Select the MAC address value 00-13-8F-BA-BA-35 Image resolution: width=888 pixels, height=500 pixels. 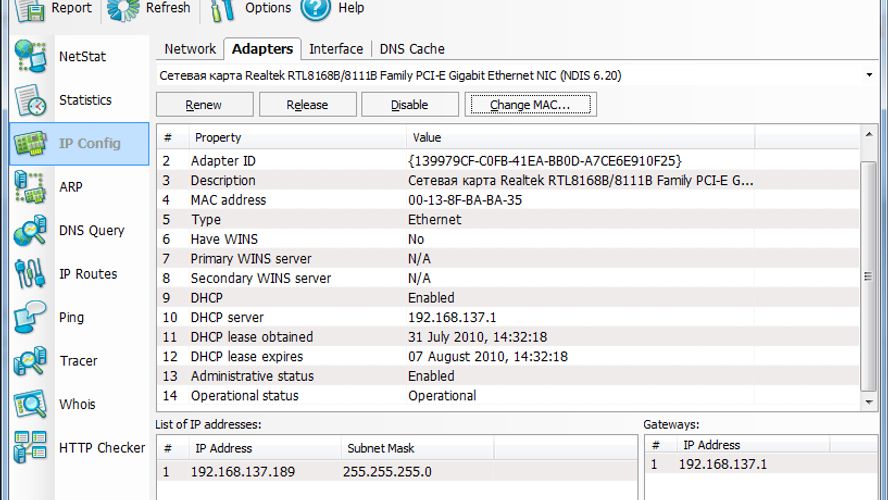465,200
